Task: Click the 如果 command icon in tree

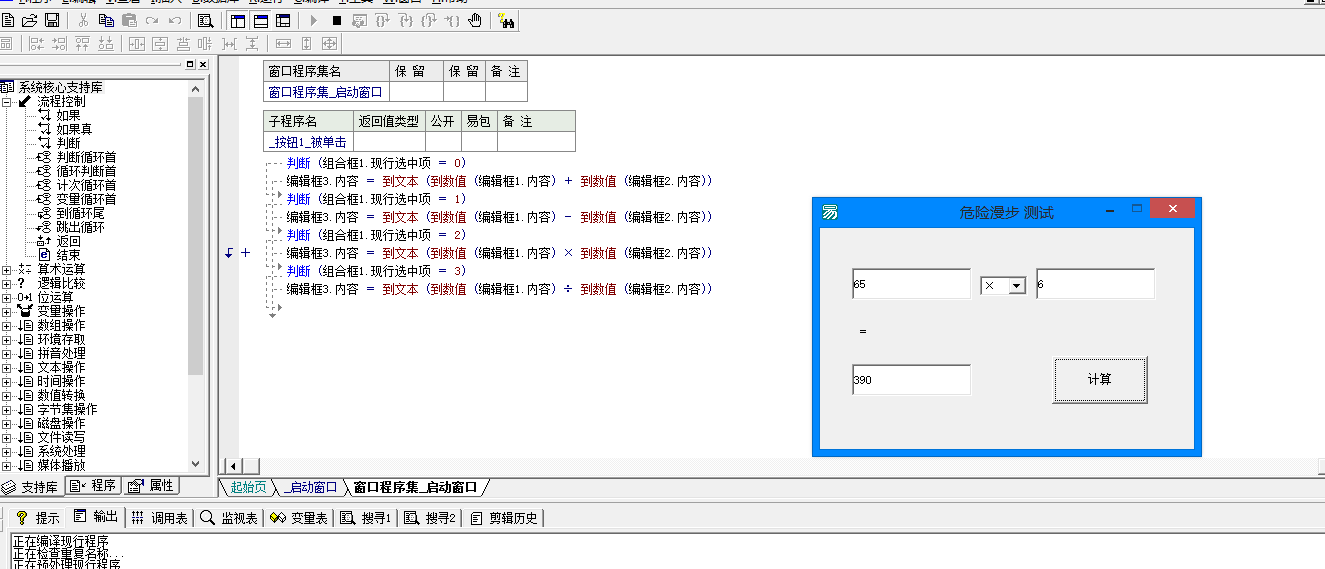Action: coord(44,115)
